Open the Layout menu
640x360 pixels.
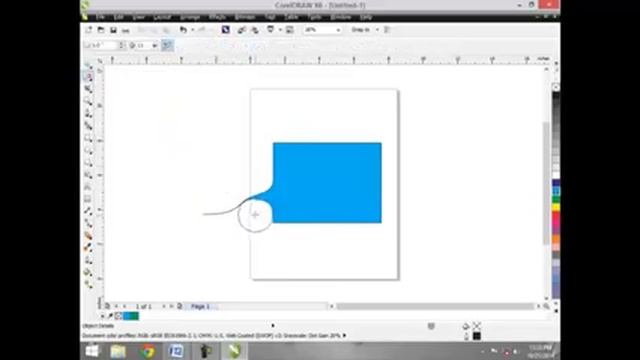[x=162, y=17]
